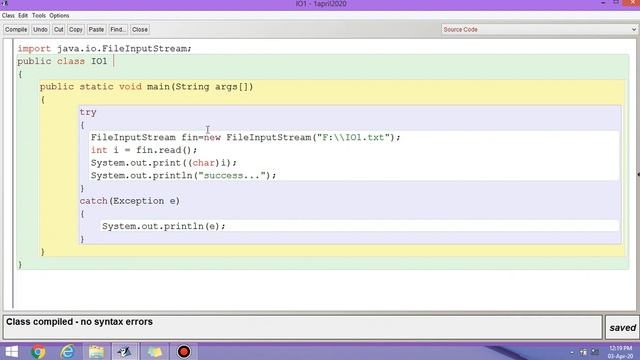
Task: Click the Cut toolbar button
Action: [58, 29]
